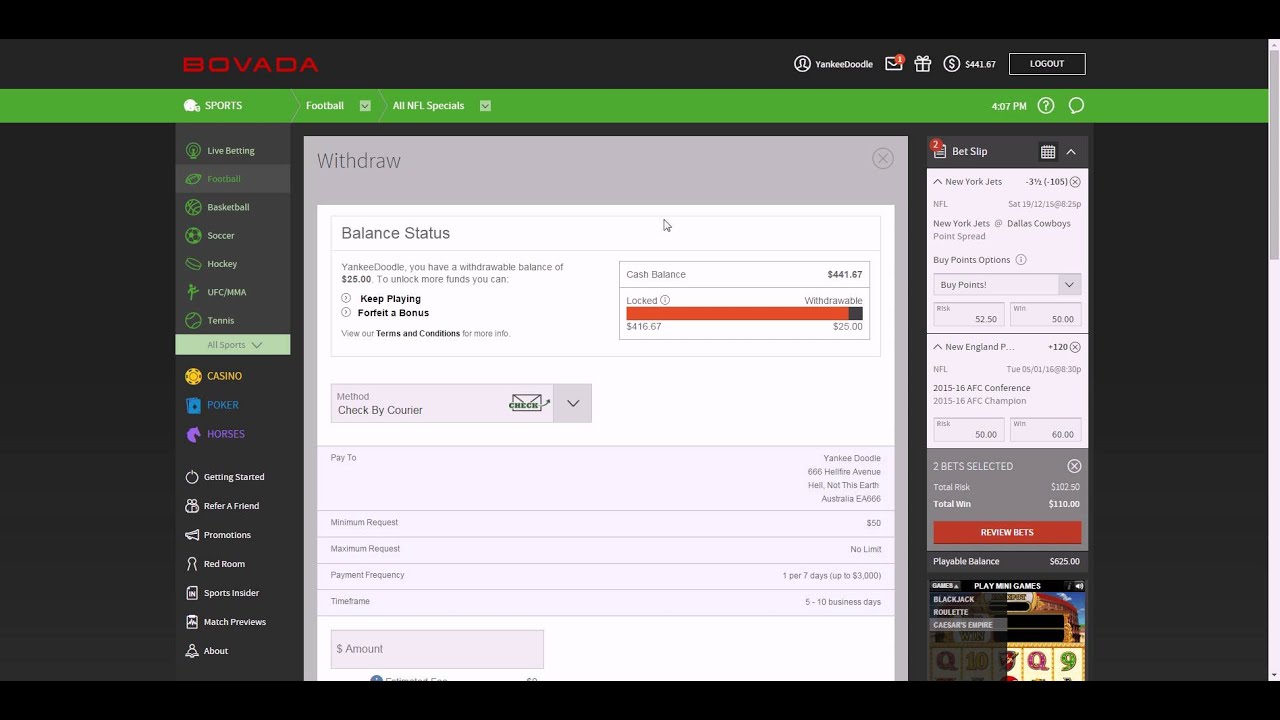Click the Logout button

(x=1047, y=64)
